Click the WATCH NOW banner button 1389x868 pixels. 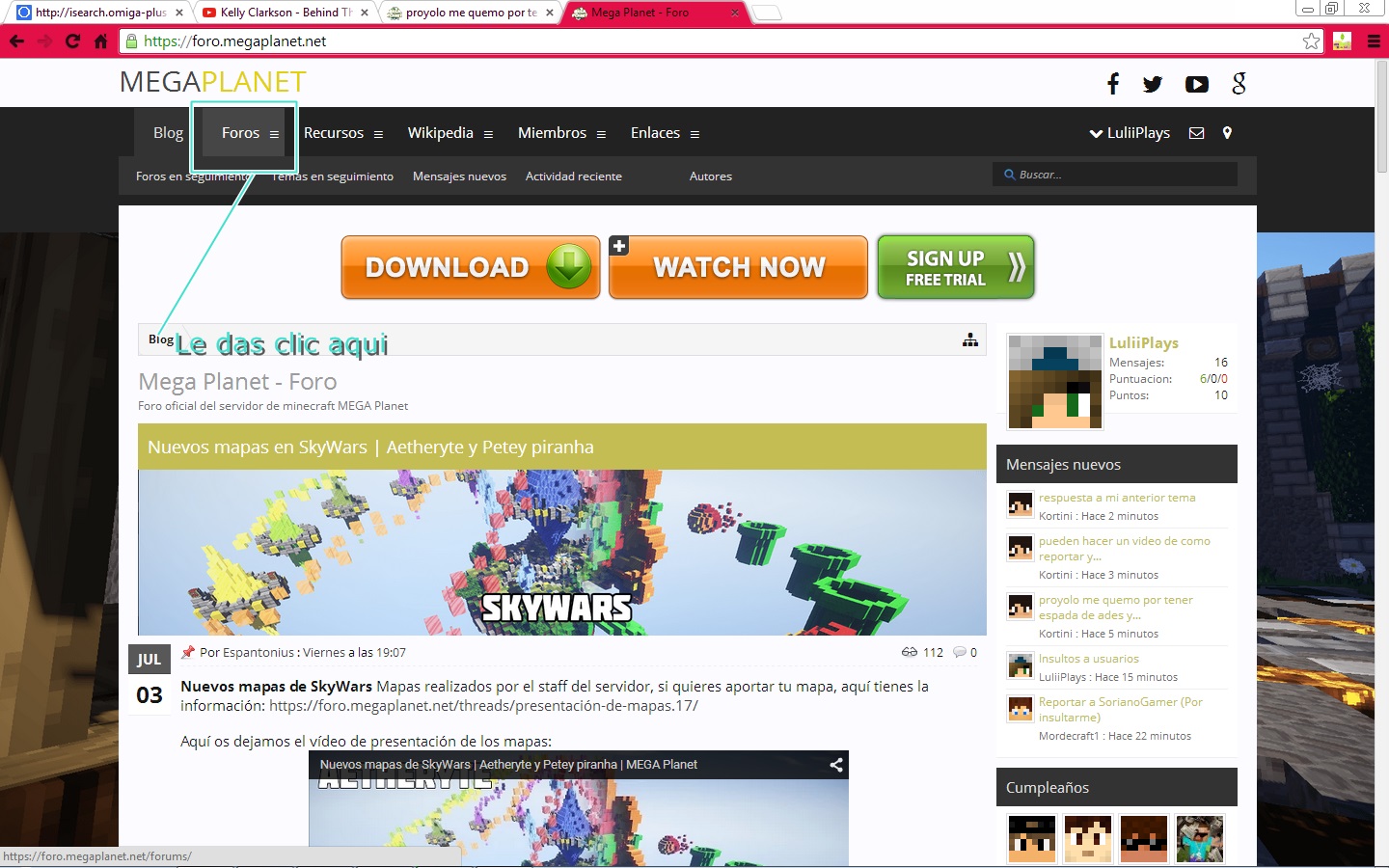738,267
